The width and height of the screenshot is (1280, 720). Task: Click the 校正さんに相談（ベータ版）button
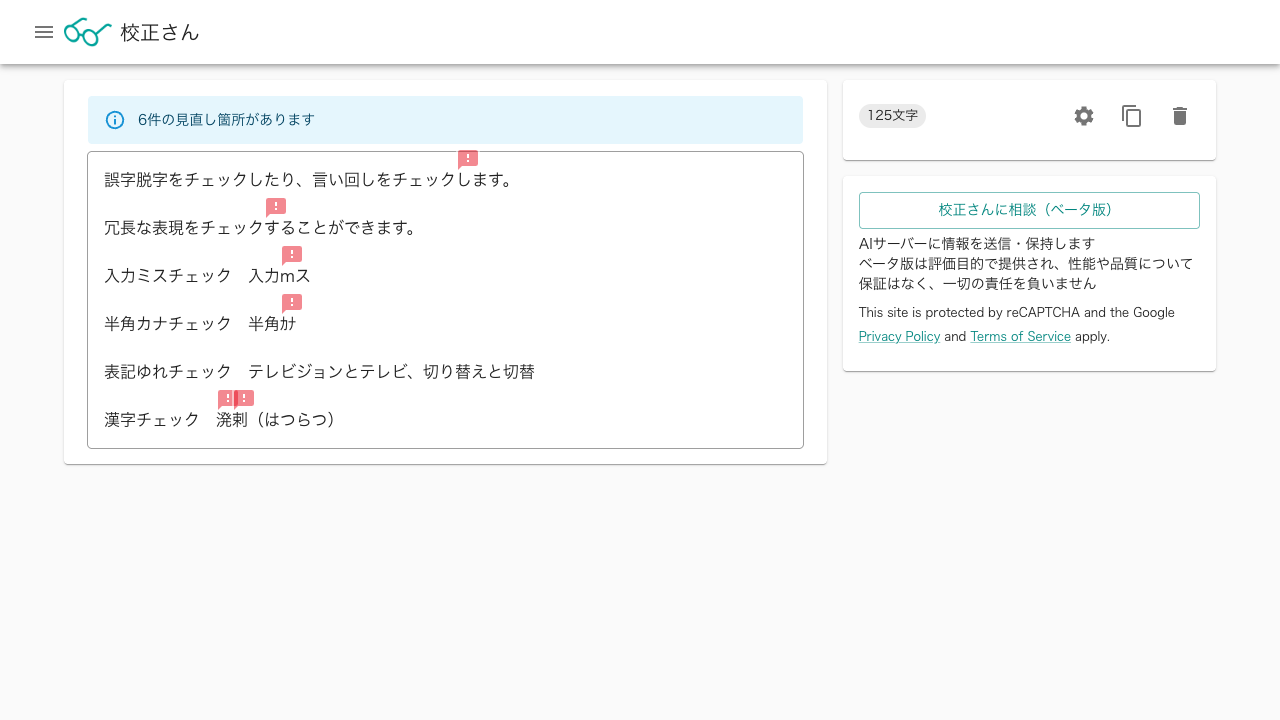[1029, 210]
